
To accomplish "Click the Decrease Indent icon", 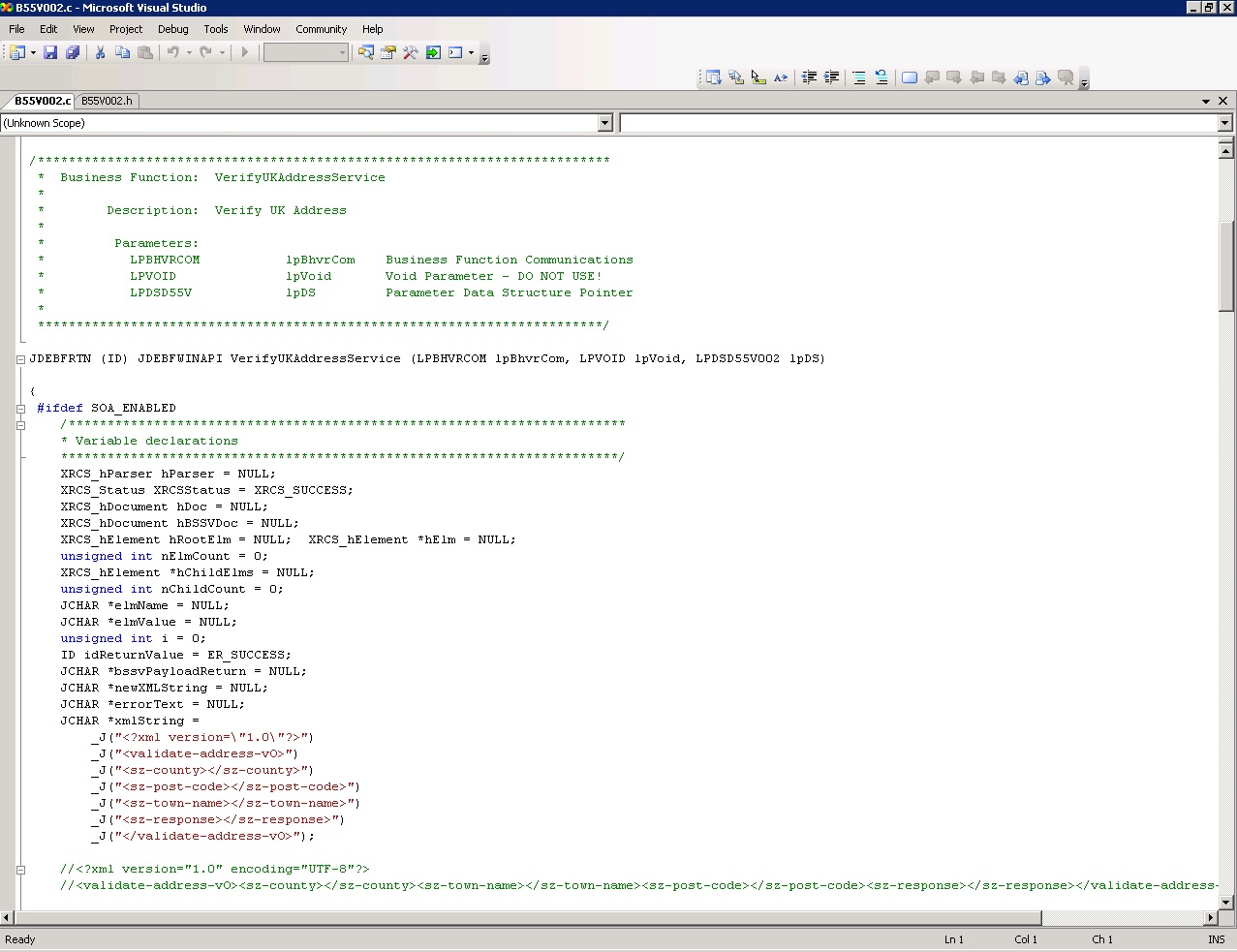I will 811,77.
